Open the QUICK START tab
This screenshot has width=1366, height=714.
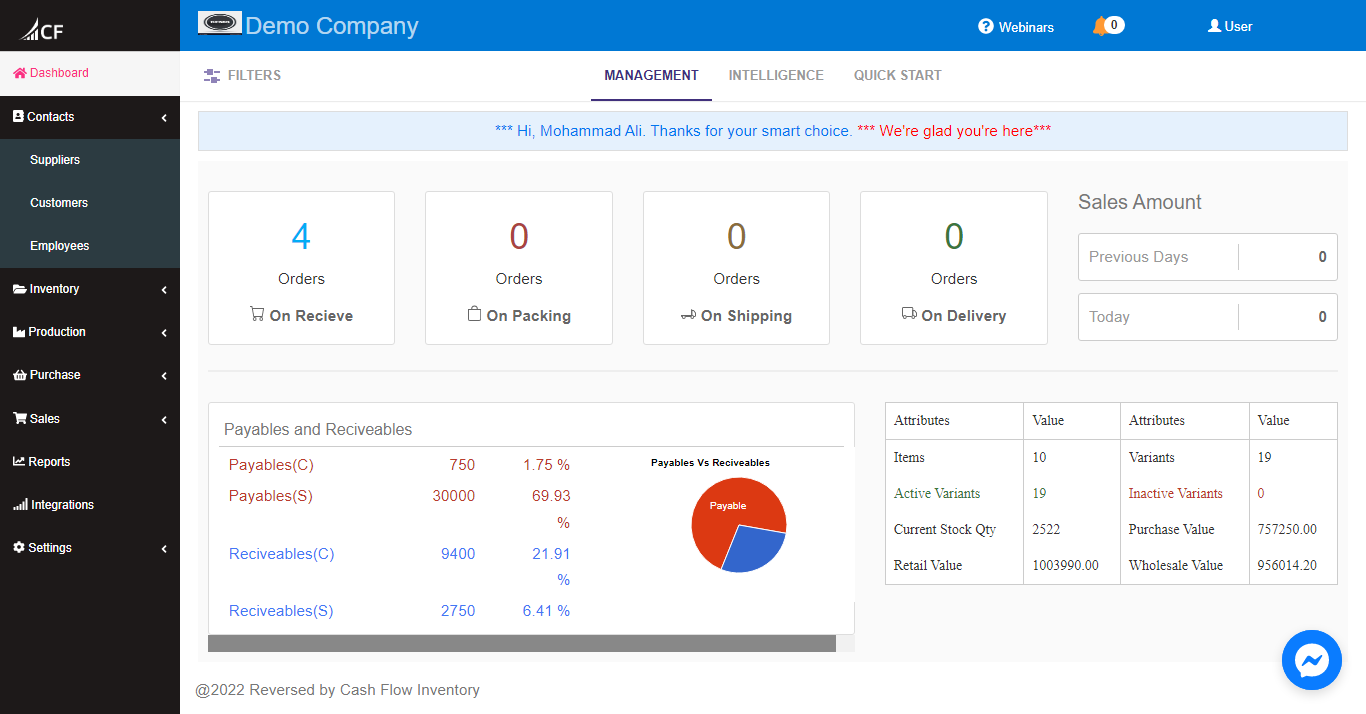(x=897, y=75)
